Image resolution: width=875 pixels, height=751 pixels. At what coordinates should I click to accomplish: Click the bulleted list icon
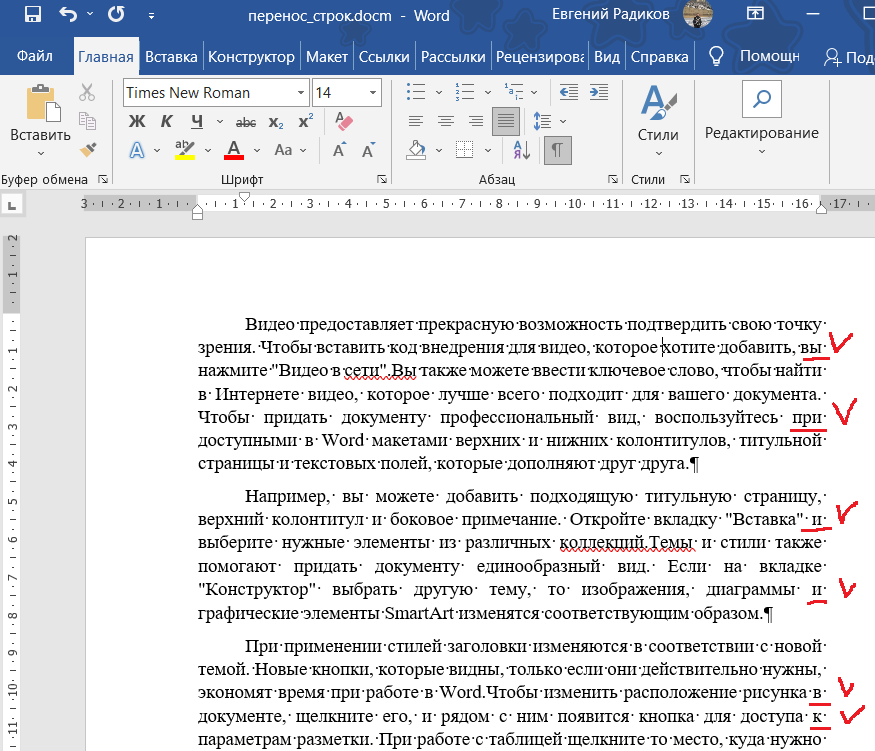(416, 92)
